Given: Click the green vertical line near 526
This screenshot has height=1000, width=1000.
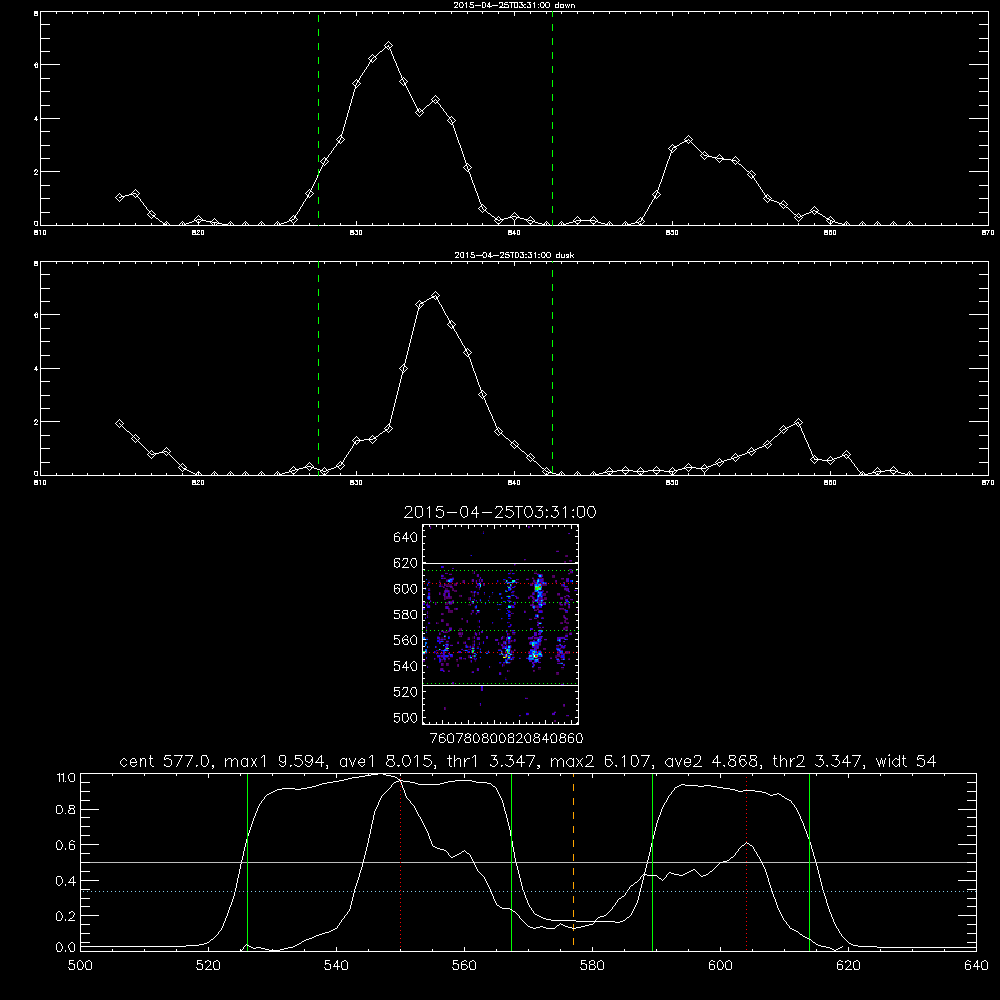Looking at the screenshot, I should coord(247,861).
